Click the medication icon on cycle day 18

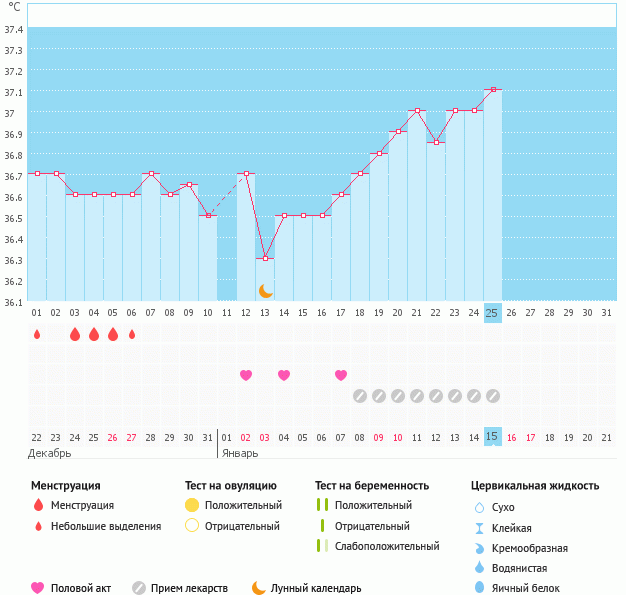(360, 396)
